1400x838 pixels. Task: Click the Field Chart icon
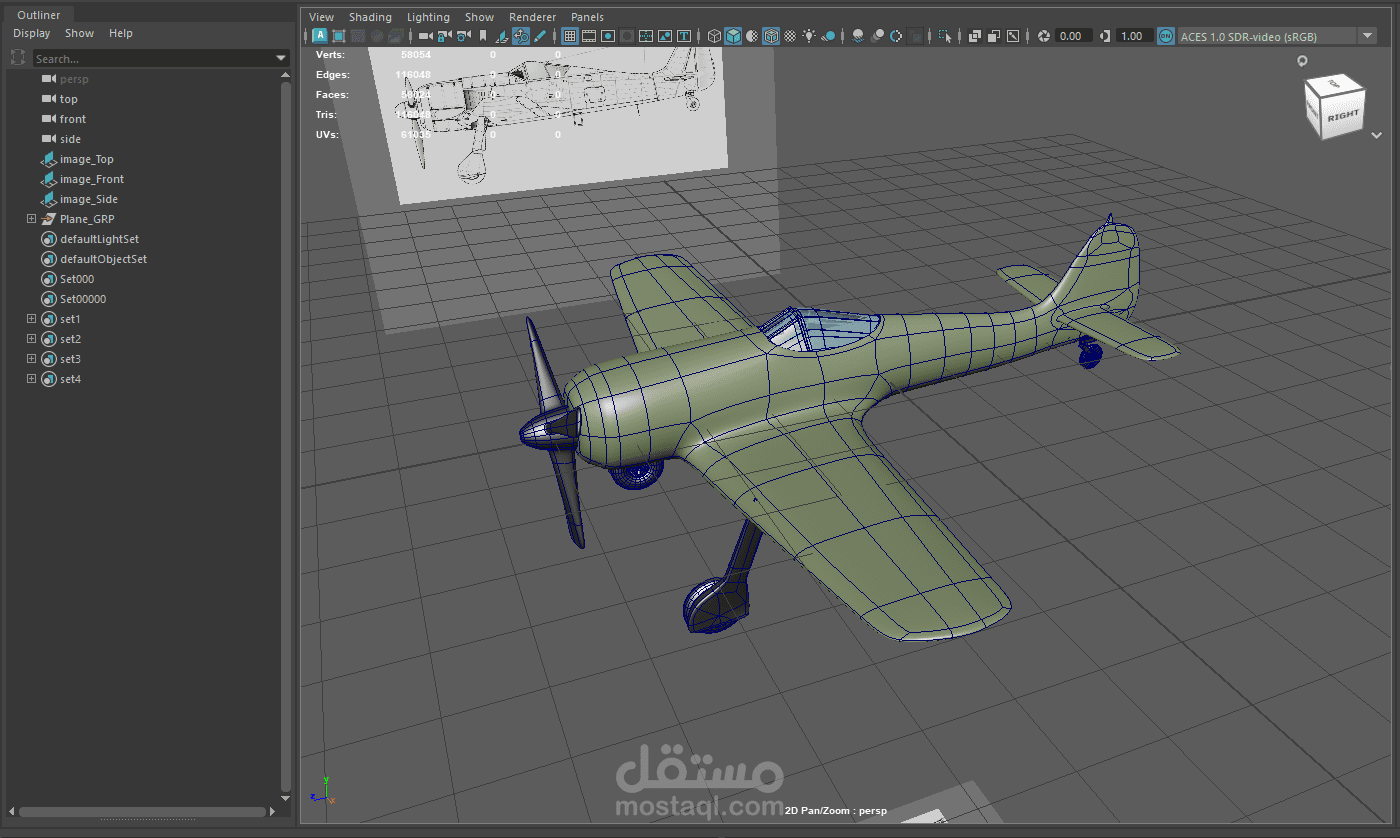pyautogui.click(x=646, y=36)
